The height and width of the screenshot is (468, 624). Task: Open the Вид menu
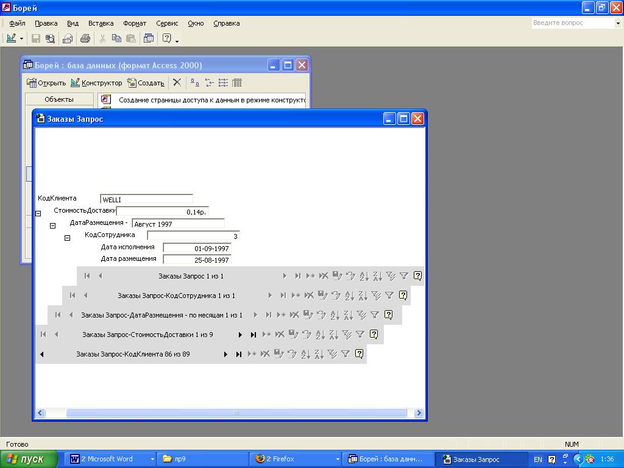click(72, 23)
